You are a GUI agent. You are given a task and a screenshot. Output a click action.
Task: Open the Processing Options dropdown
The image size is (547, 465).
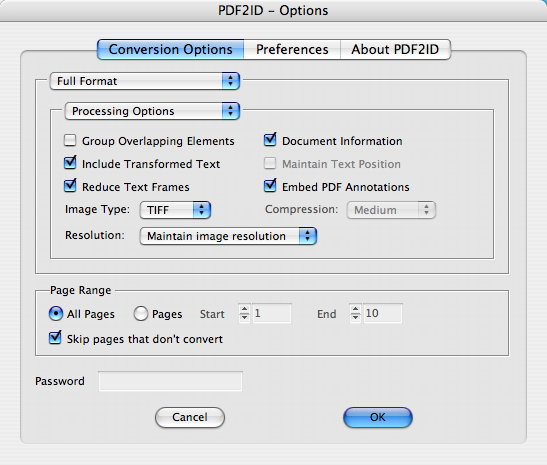(152, 111)
